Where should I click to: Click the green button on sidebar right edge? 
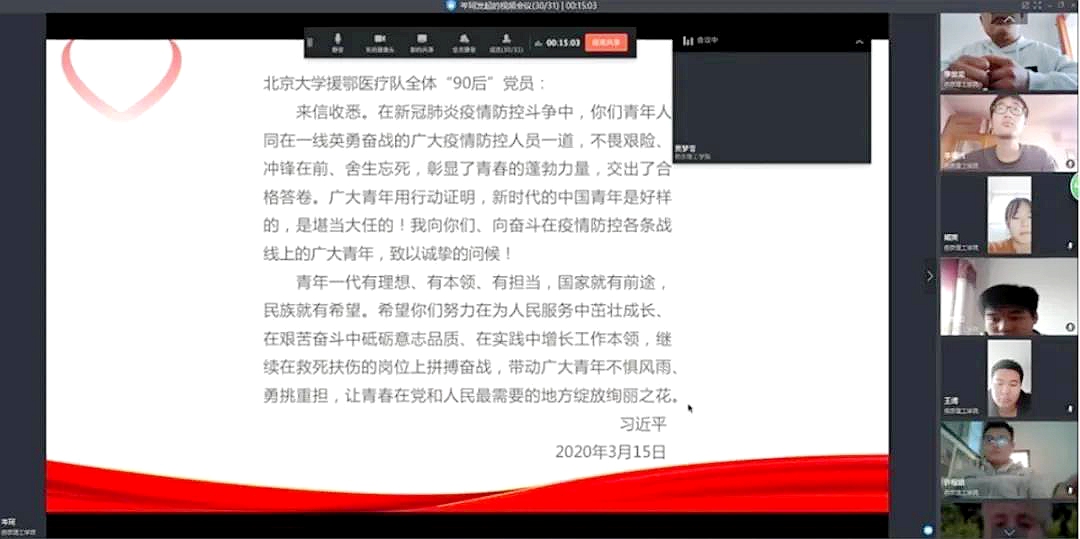(x=1076, y=186)
